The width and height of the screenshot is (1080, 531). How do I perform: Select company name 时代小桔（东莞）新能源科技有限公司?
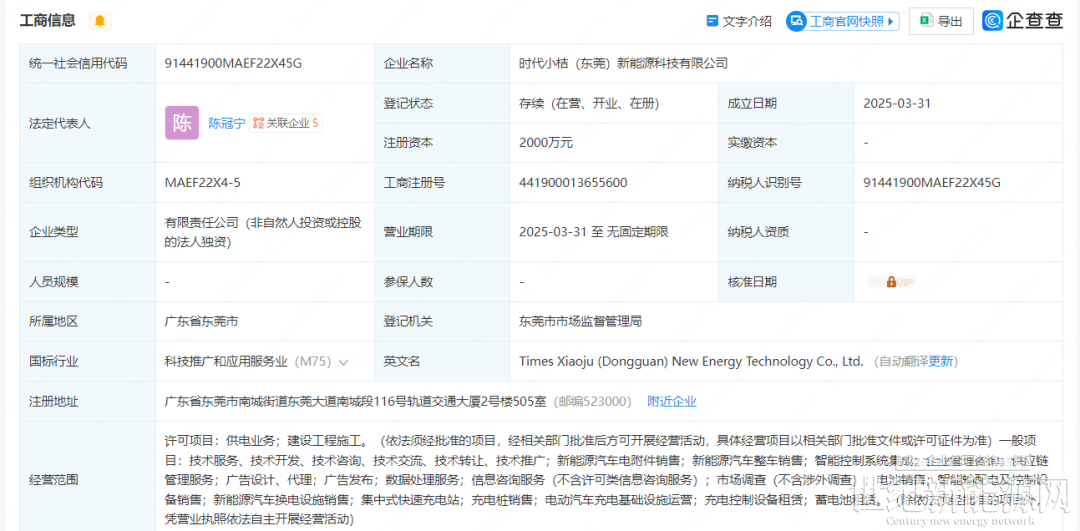point(623,63)
